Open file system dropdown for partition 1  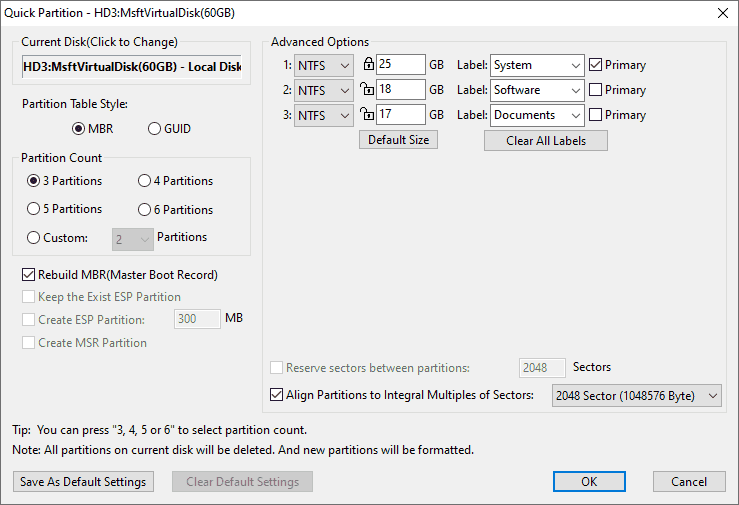pos(324,65)
